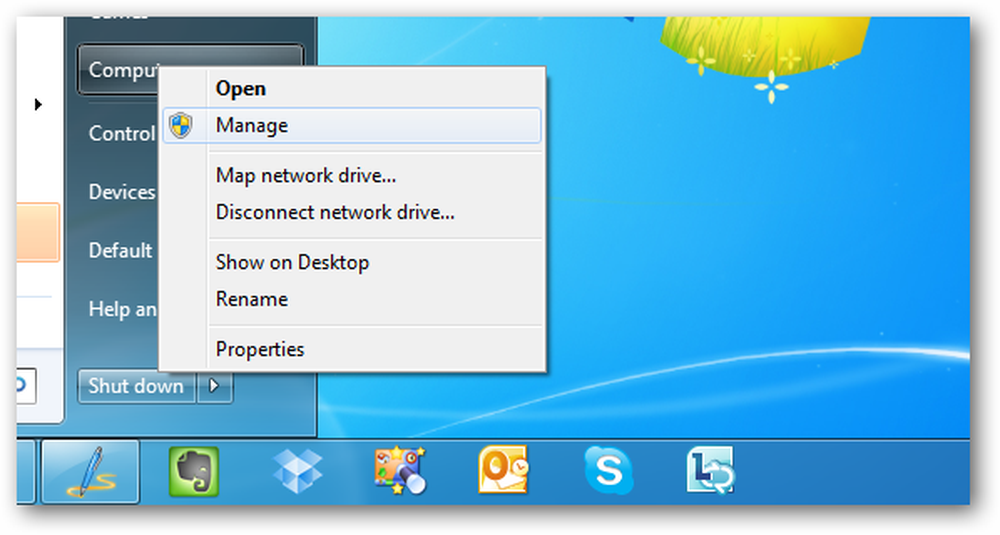Expand the Shut down options arrow

(215, 386)
